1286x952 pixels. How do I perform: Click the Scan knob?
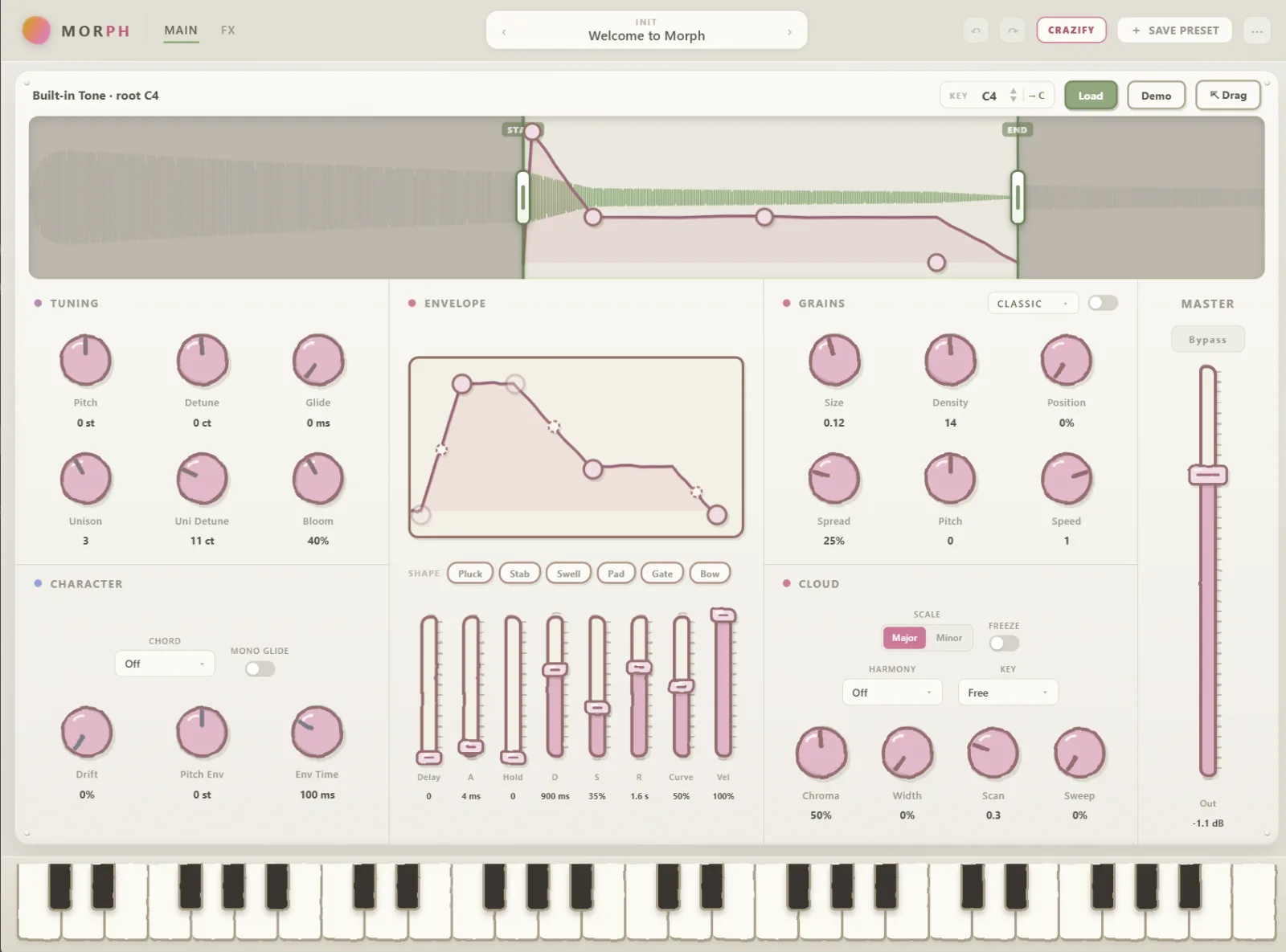993,753
